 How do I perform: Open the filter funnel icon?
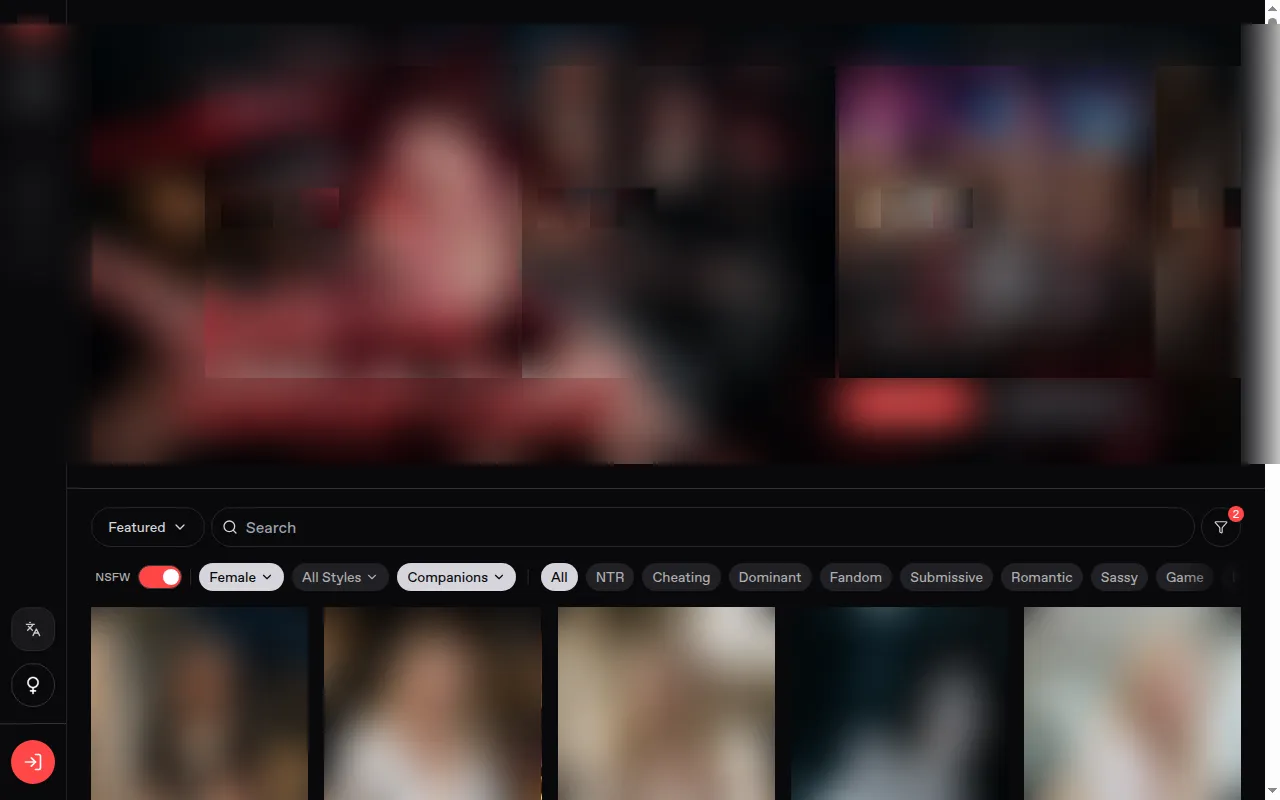[1221, 527]
